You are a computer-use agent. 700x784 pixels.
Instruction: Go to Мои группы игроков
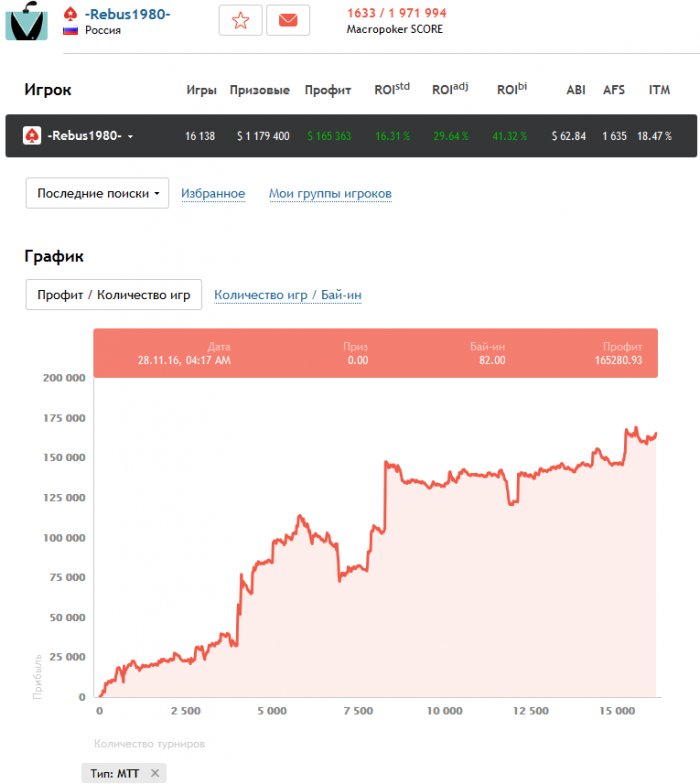tap(330, 194)
